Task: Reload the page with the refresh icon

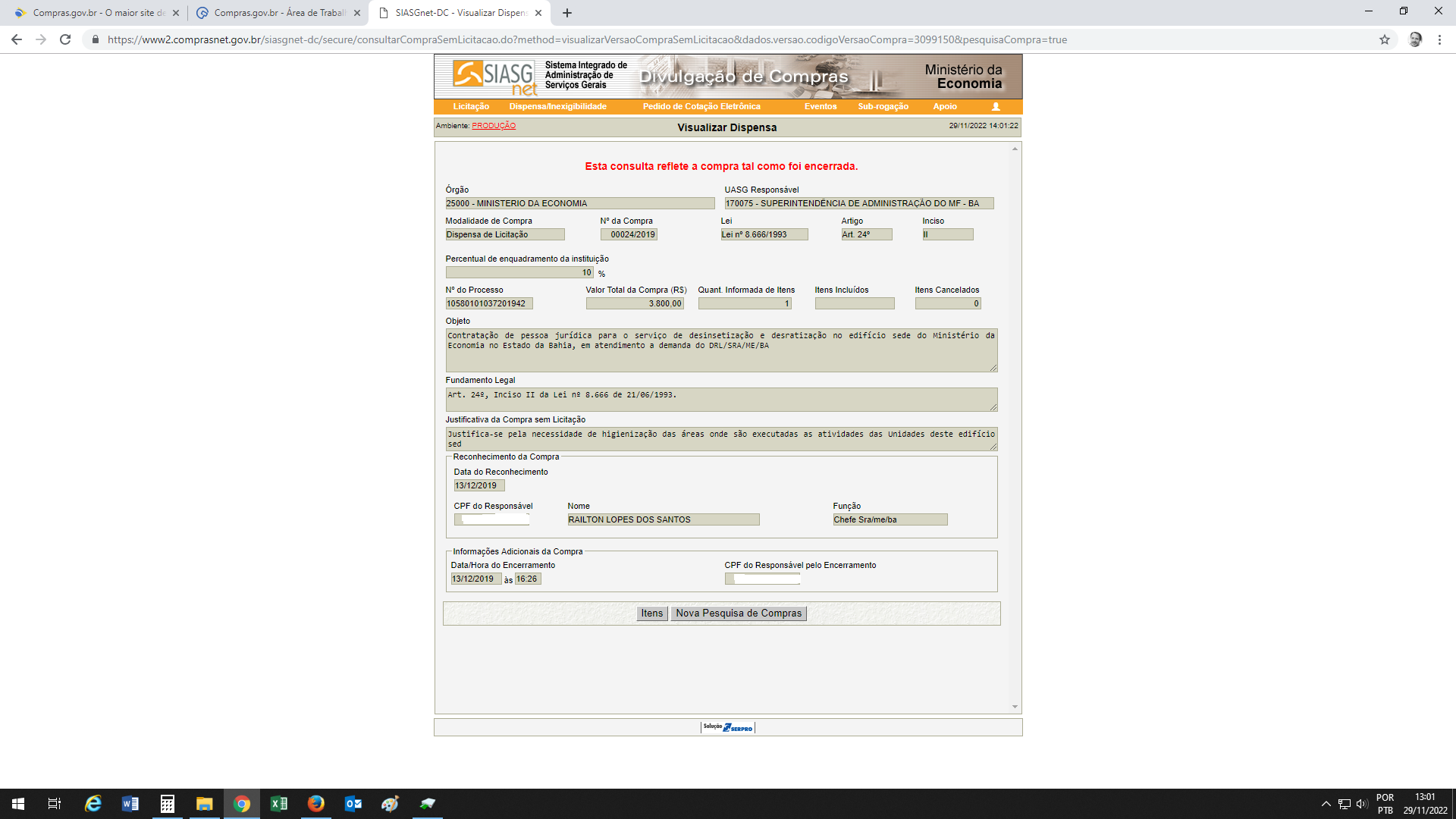Action: (65, 39)
